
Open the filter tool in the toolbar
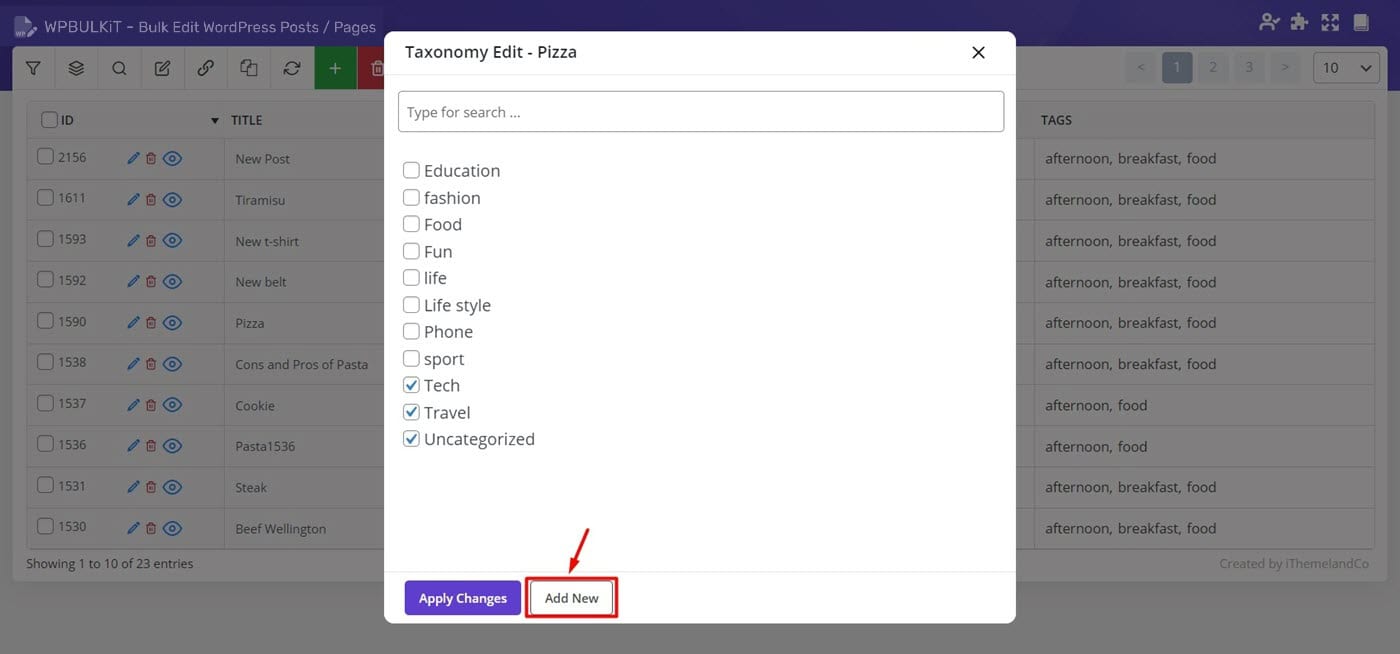coord(33,67)
